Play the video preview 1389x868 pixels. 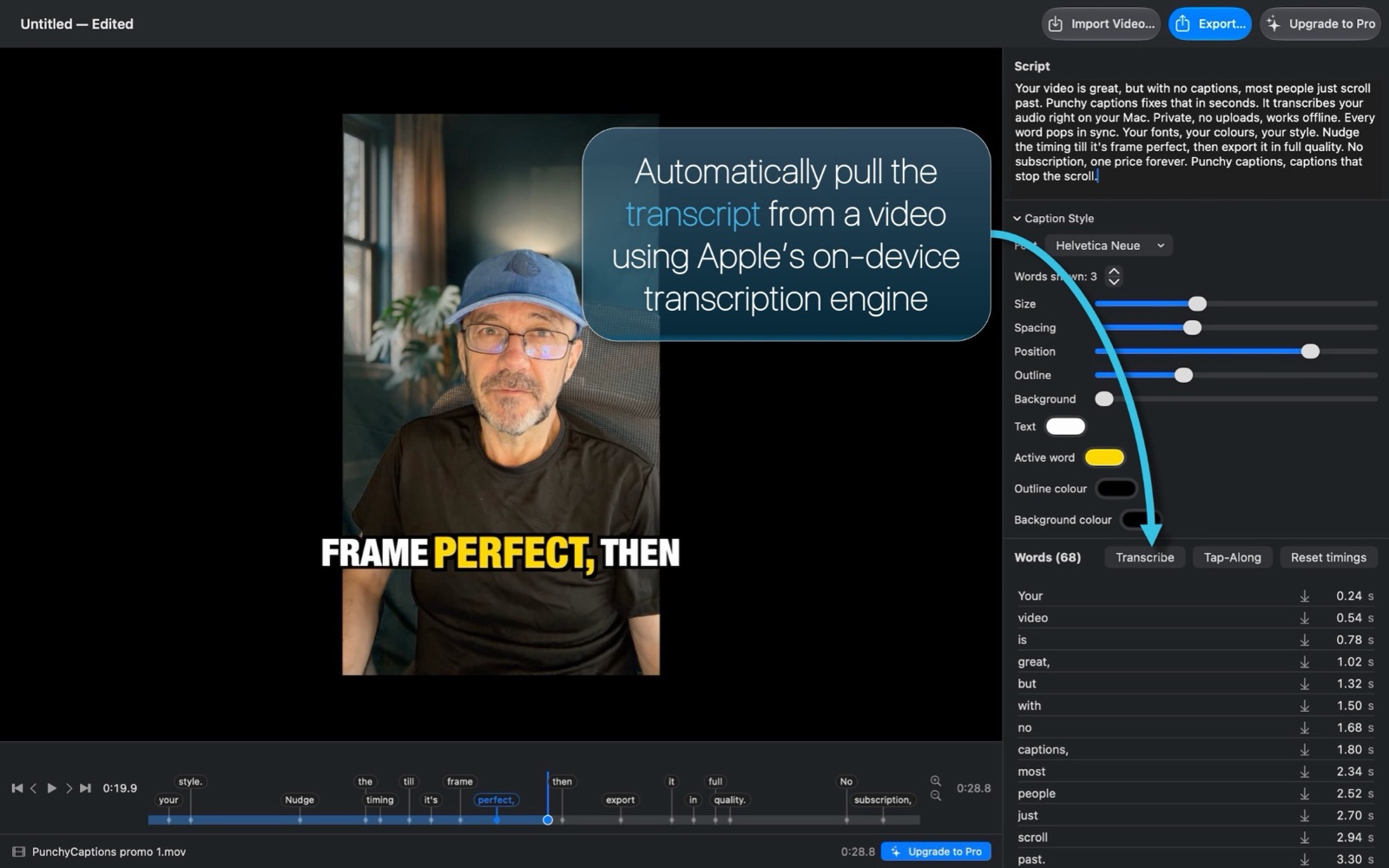click(51, 788)
